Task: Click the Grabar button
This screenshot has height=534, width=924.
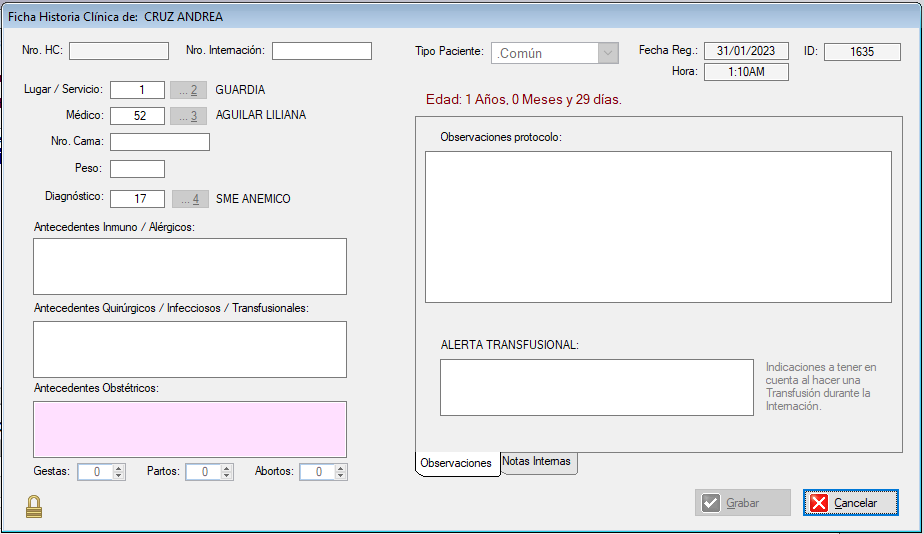Action: pyautogui.click(x=742, y=503)
